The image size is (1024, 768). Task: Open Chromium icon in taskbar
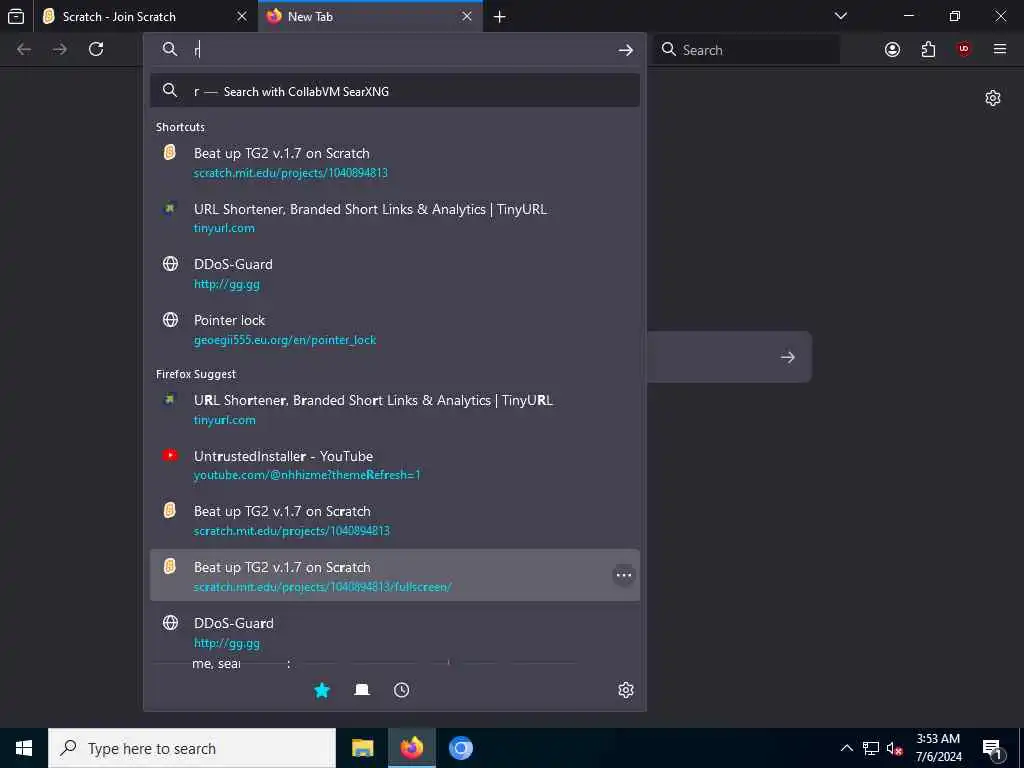click(x=460, y=748)
